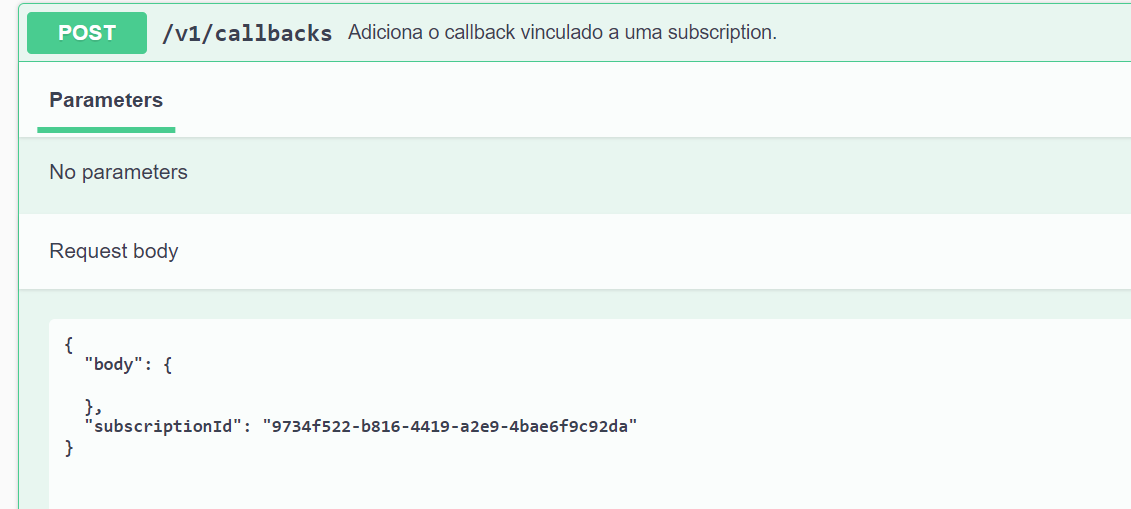Click the Request body heading

click(x=114, y=251)
